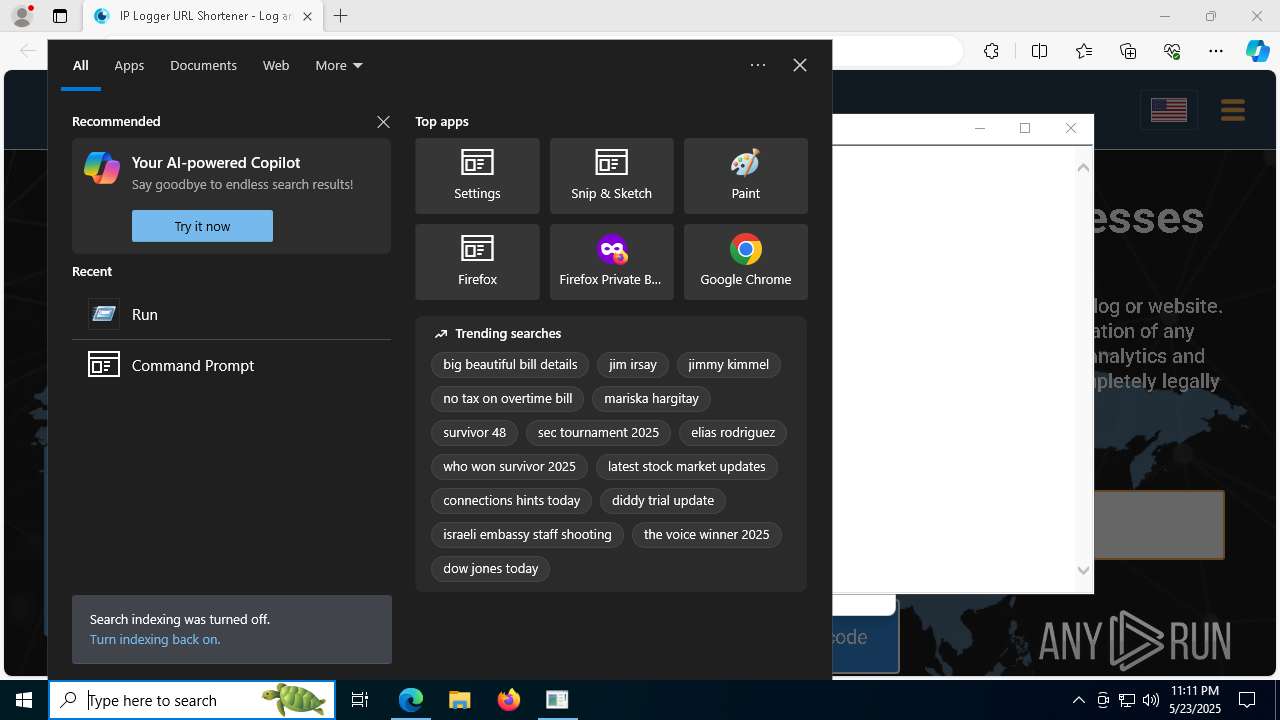Open the volume control in tray
The height and width of the screenshot is (720, 1280).
click(x=1151, y=700)
